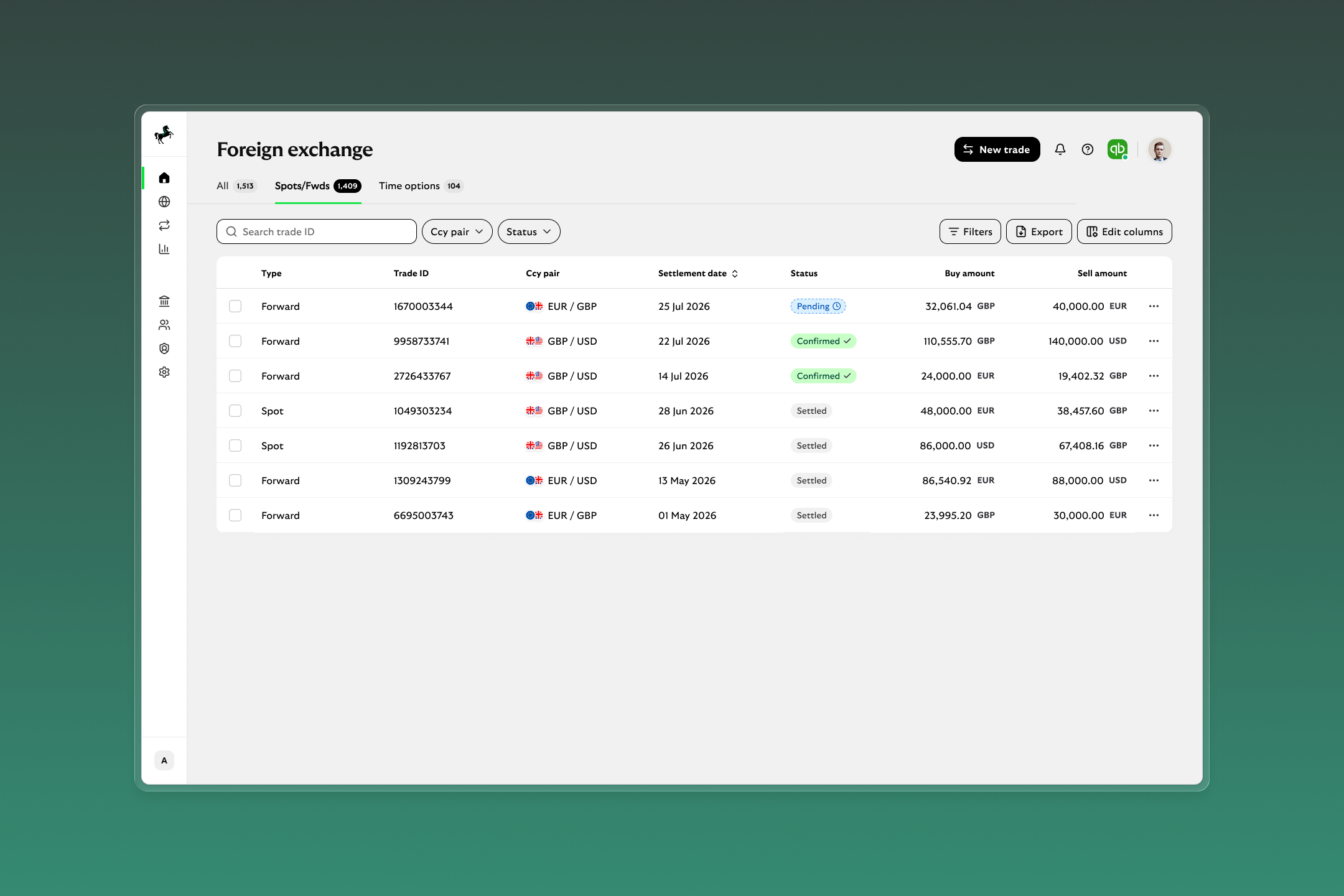
Task: Check the row for trade 6695003743
Action: pos(235,515)
